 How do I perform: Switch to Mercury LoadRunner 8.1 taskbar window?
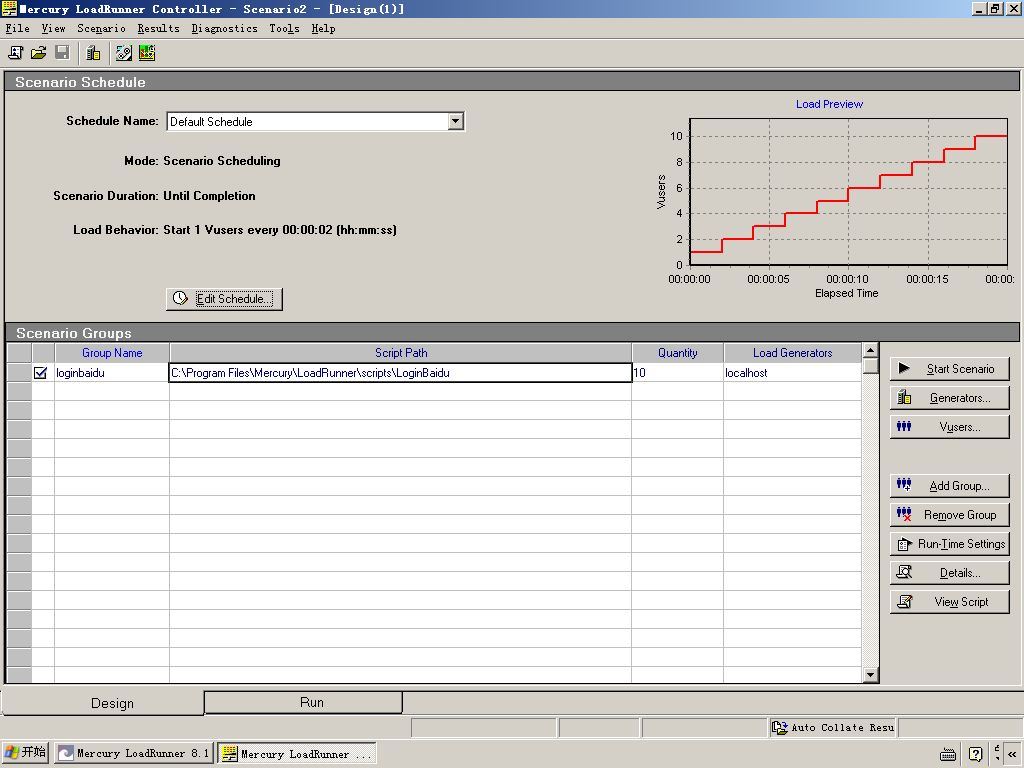[134, 753]
